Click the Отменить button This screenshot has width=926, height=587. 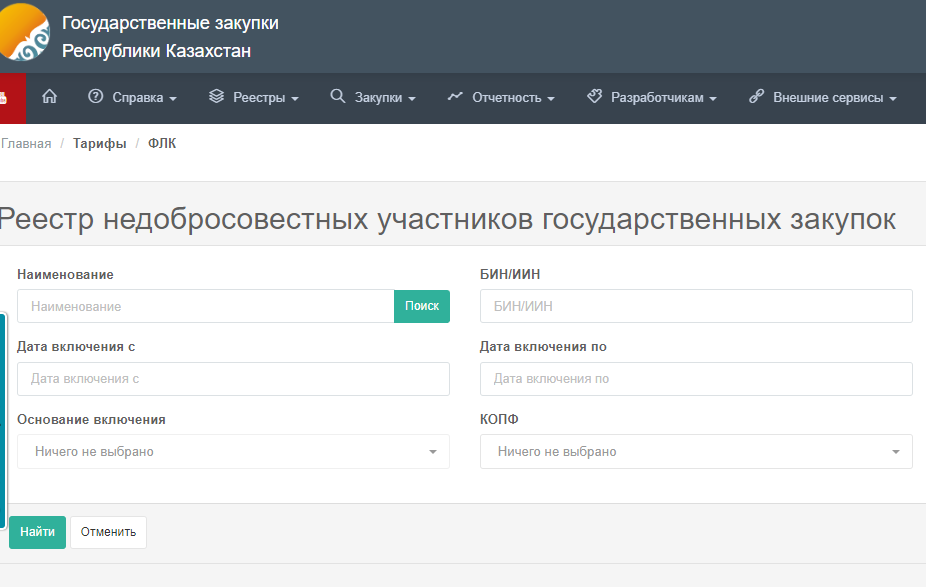click(108, 532)
